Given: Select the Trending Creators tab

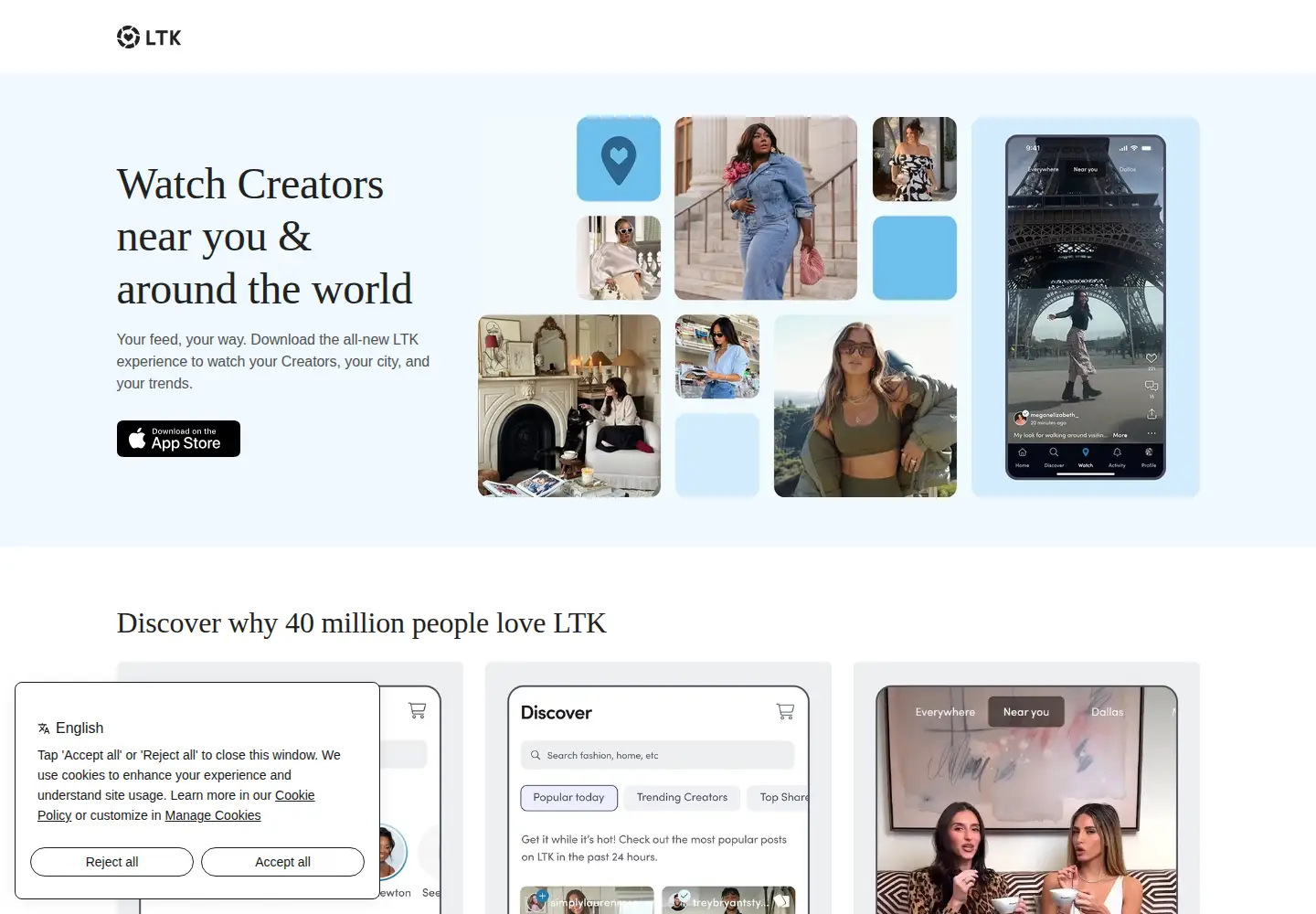Looking at the screenshot, I should pos(682,798).
